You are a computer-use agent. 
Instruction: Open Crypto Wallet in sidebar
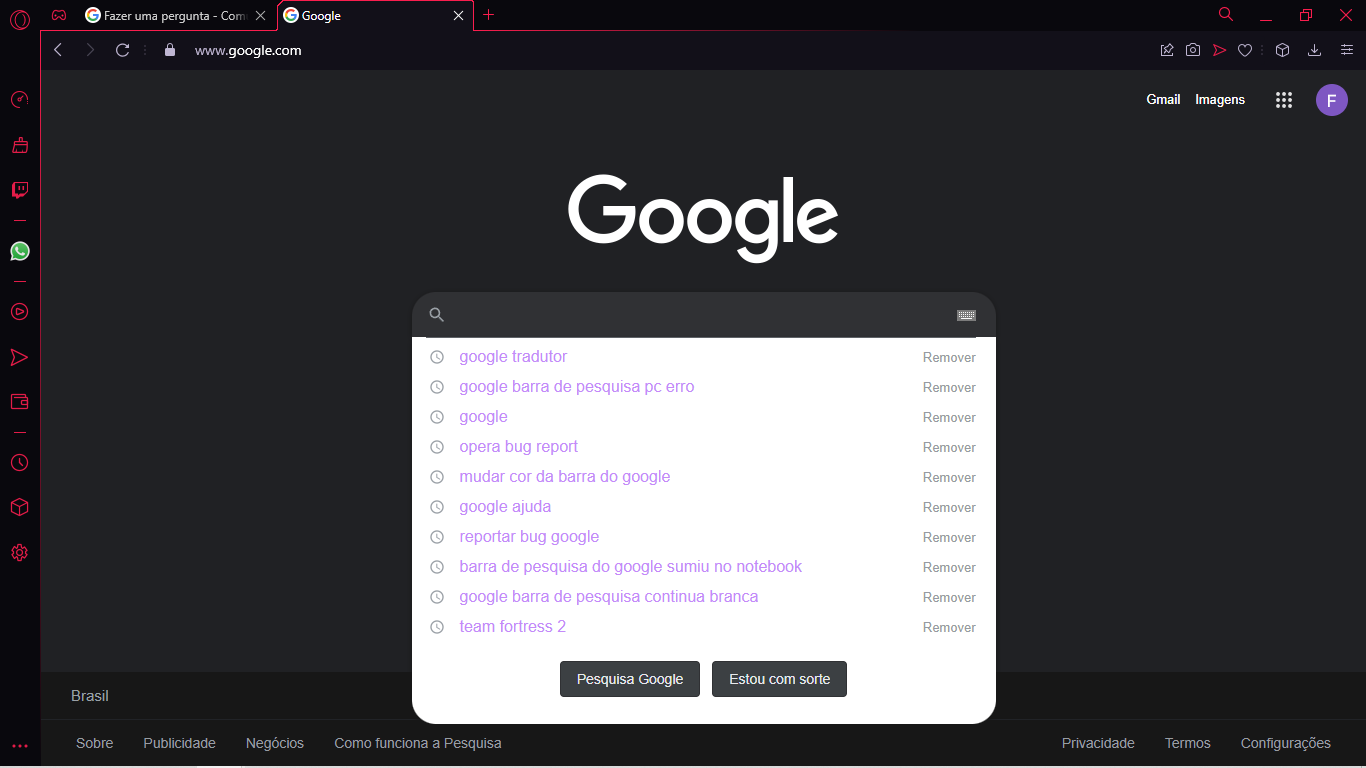point(19,402)
